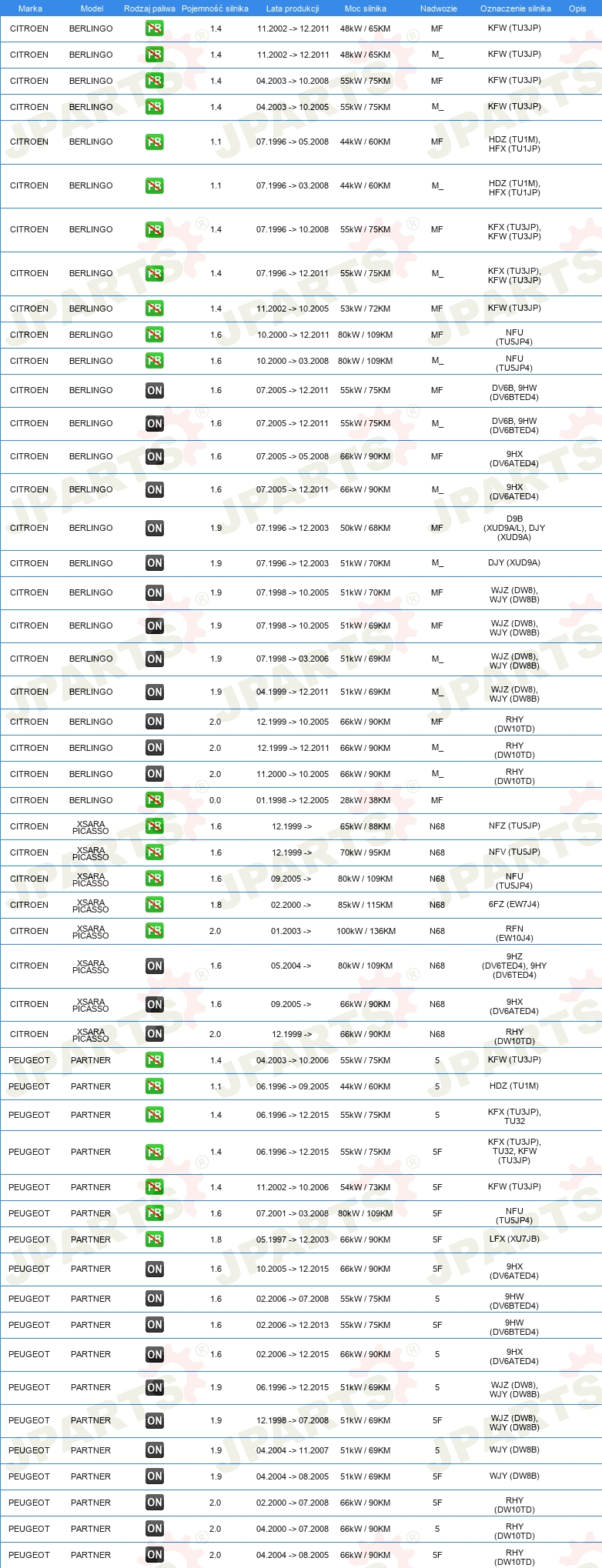Click PB icon in Partner 1.8 LFX (XU7JB) row

(154, 1239)
